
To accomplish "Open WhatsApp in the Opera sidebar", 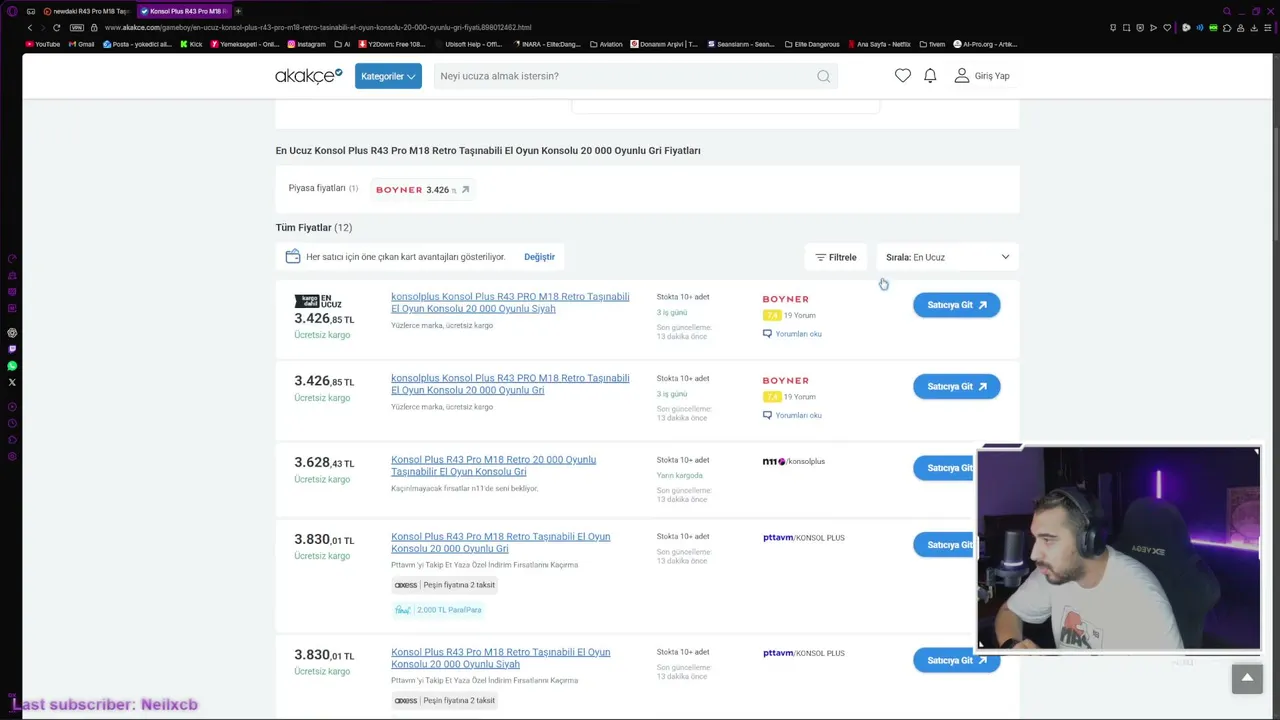I will coord(12,366).
